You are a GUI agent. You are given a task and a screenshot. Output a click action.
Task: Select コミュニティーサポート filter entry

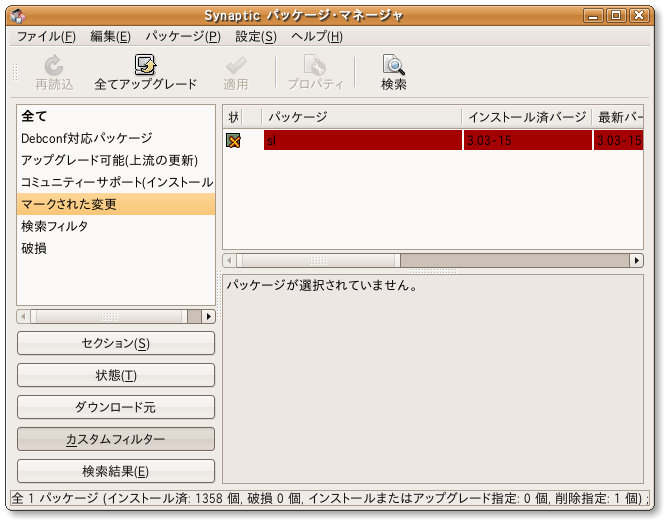116,182
